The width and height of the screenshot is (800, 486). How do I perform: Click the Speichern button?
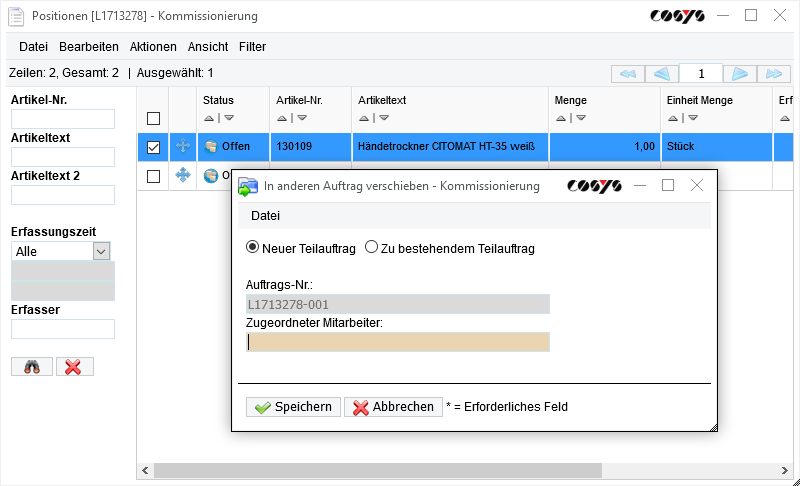[x=293, y=407]
